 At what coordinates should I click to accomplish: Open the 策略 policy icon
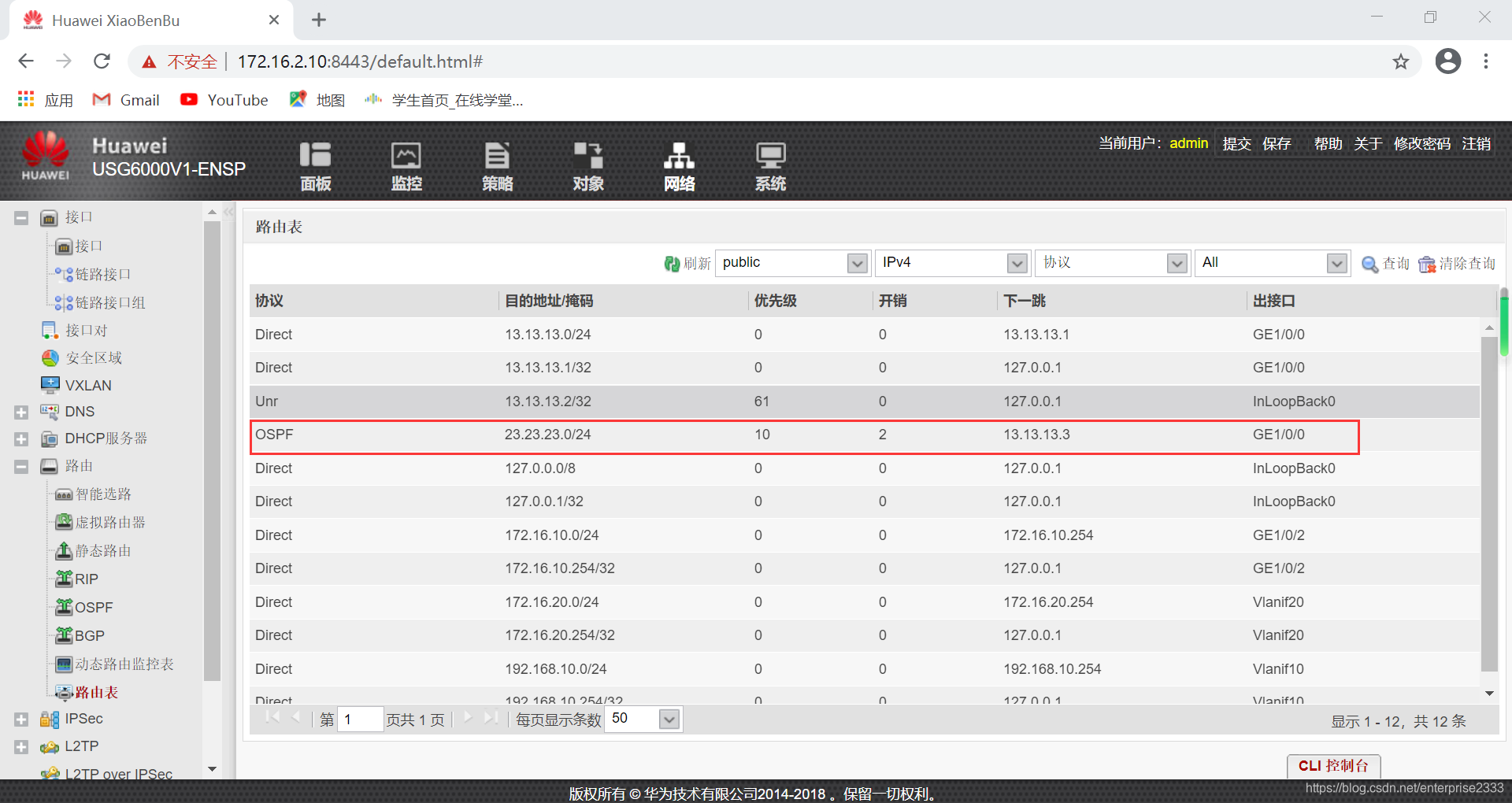(497, 166)
